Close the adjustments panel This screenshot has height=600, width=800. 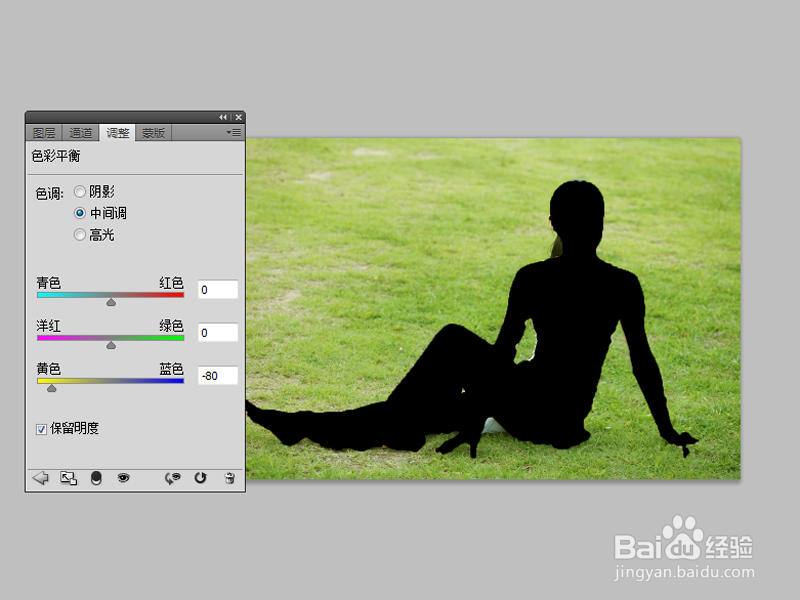238,117
